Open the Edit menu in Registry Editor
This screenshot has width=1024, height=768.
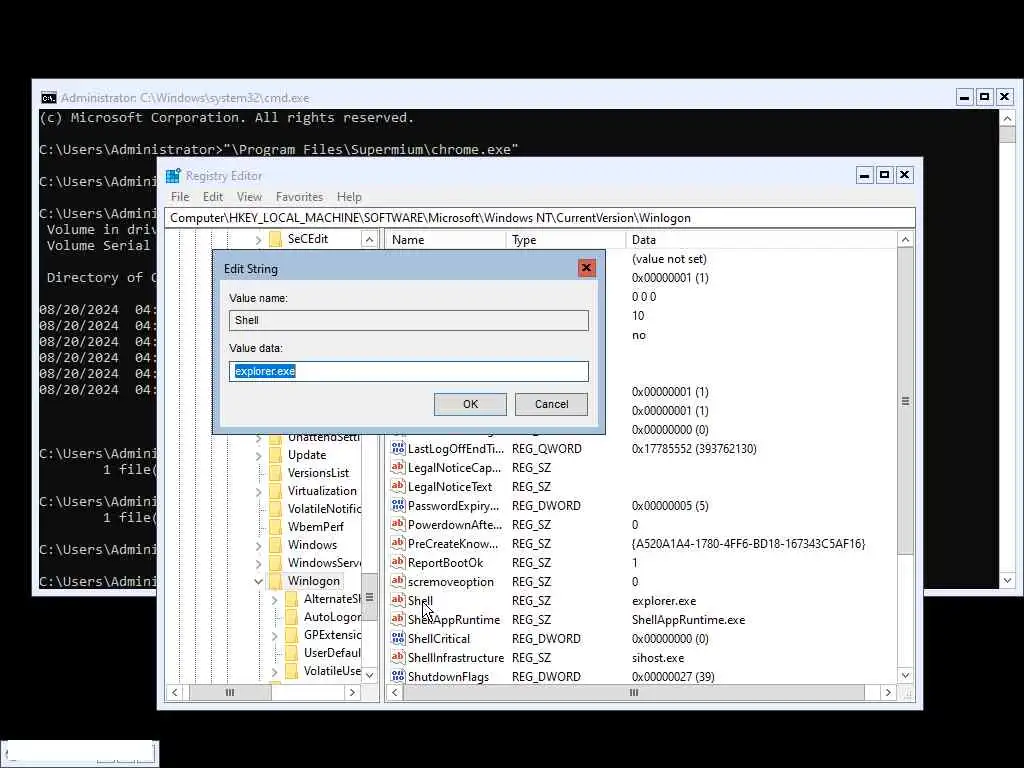pos(213,197)
